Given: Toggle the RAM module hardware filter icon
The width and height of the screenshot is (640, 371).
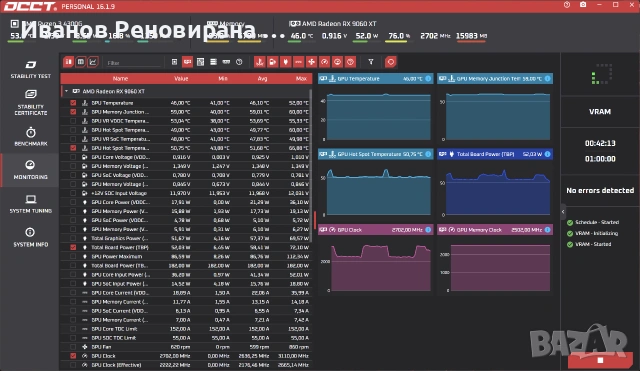Looking at the screenshot, I should pyautogui.click(x=226, y=62).
